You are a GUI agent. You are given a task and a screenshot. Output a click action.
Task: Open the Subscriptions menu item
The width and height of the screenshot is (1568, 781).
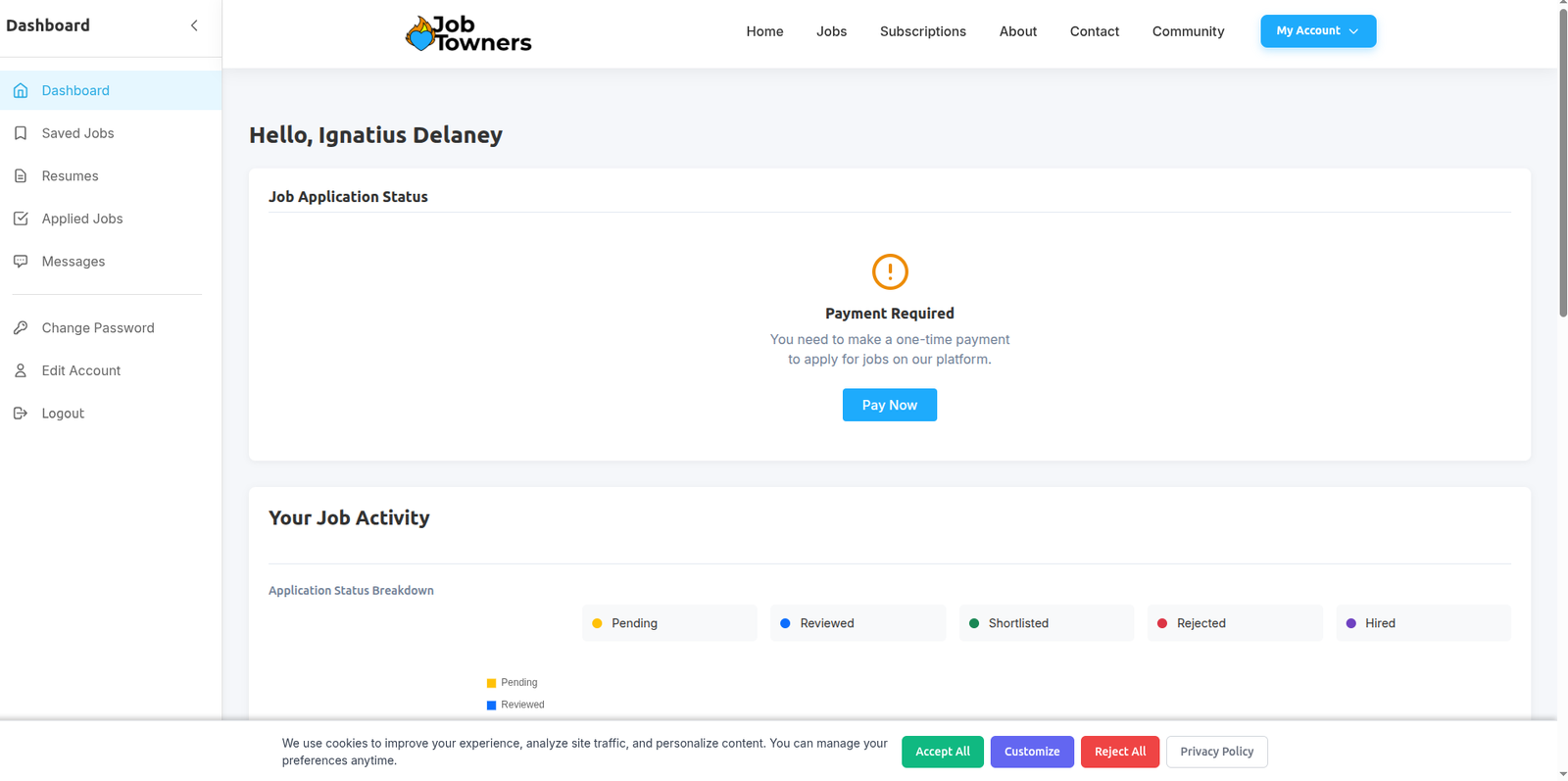pyautogui.click(x=922, y=31)
